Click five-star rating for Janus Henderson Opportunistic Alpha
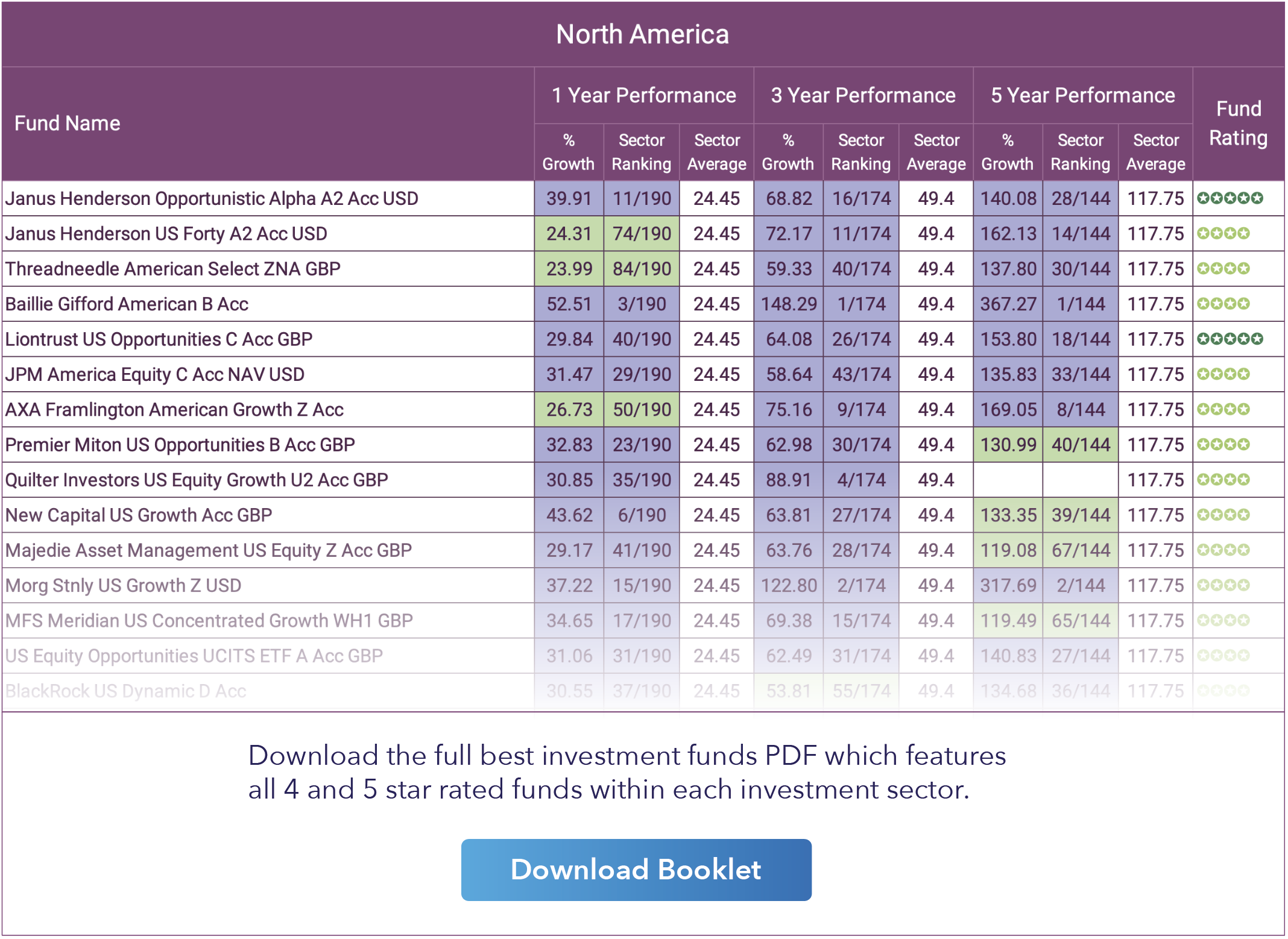Image resolution: width=1288 pixels, height=939 pixels. 1230,198
